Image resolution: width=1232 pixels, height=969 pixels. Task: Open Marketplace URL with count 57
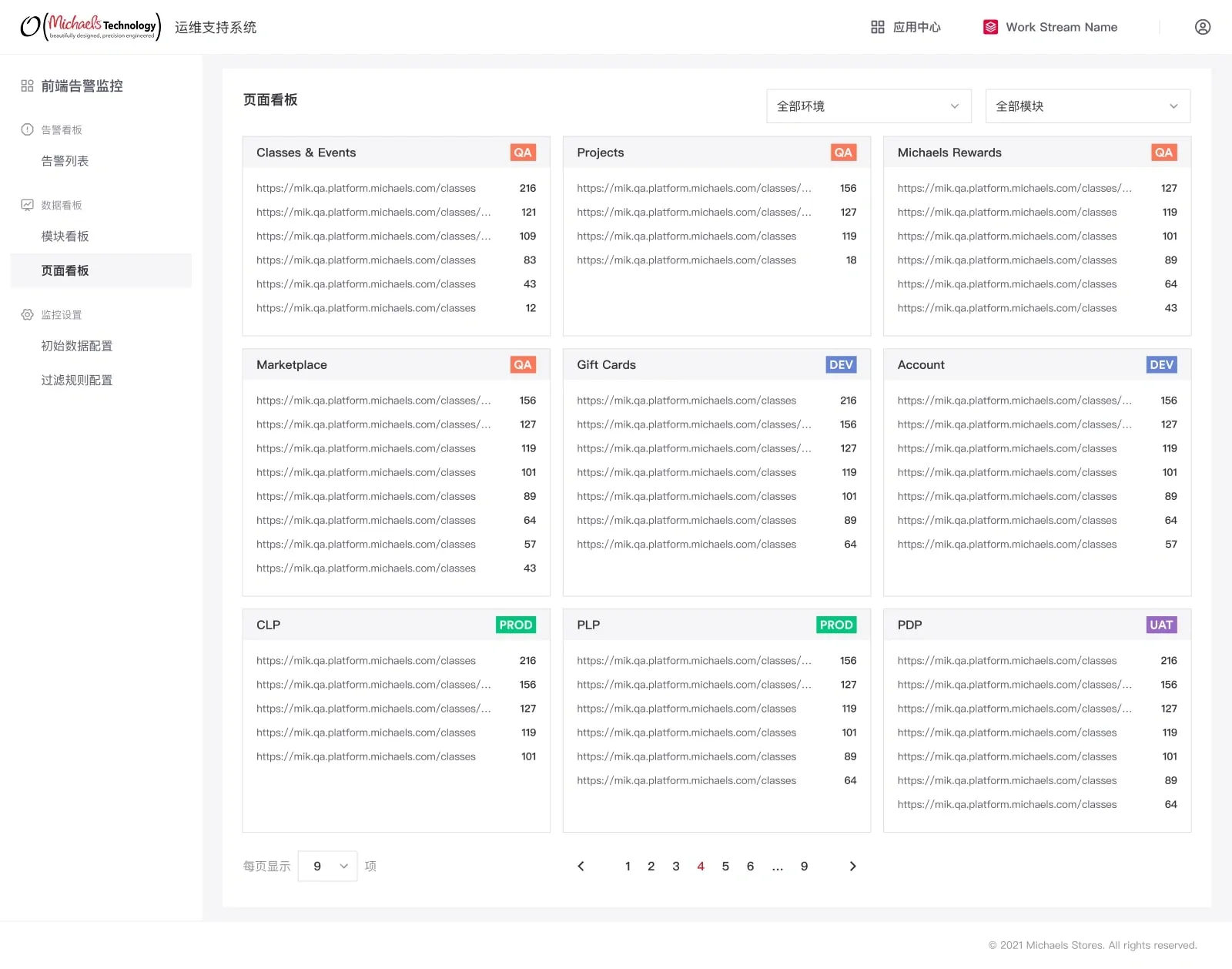point(366,545)
